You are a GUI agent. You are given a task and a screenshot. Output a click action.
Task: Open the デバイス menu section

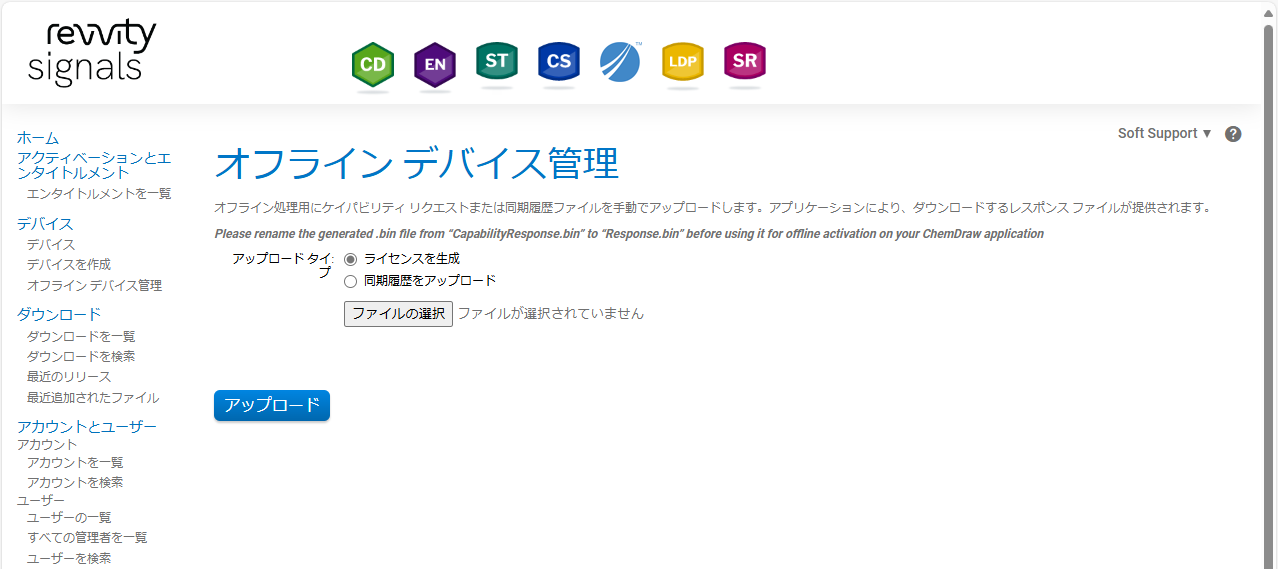pyautogui.click(x=45, y=224)
